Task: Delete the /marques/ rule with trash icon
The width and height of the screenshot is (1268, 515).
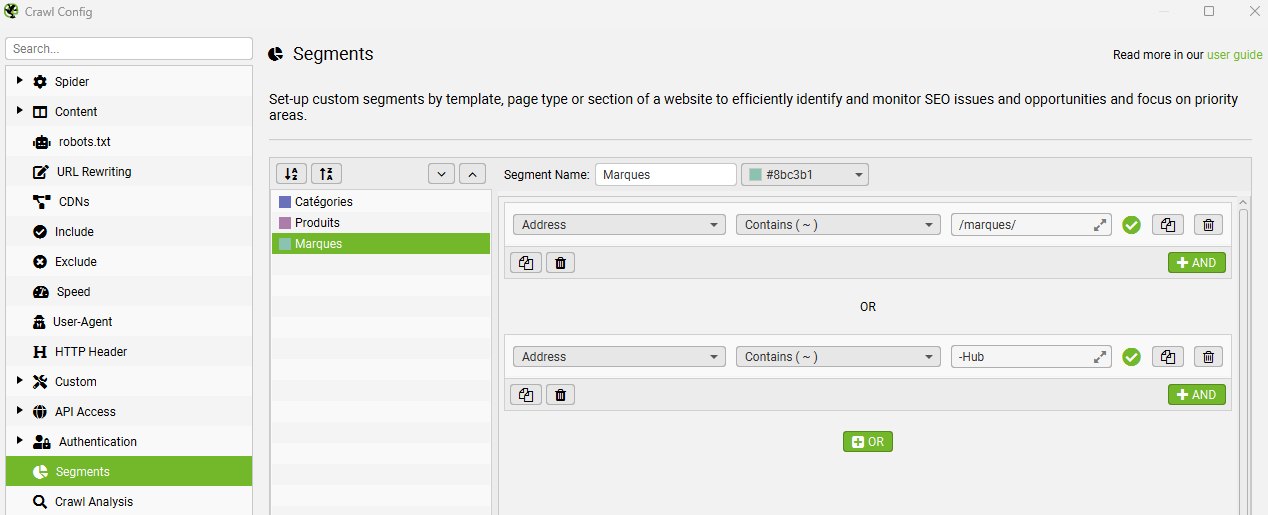Action: point(1208,225)
